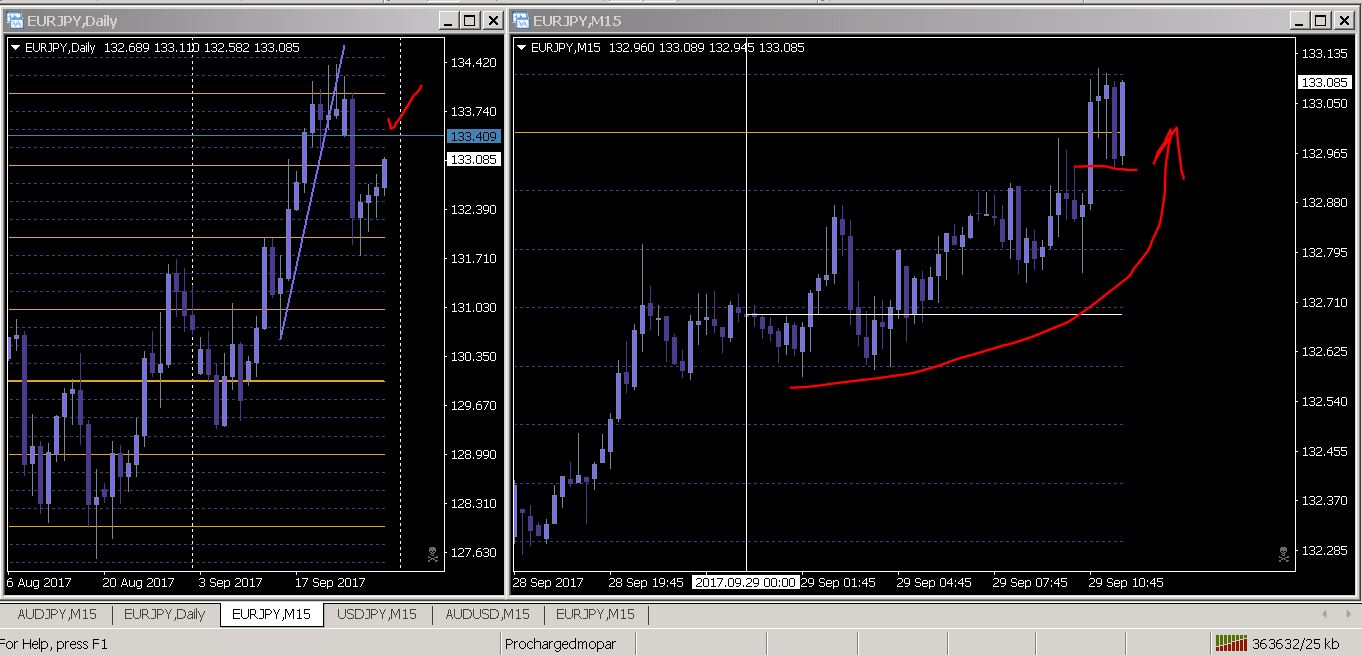Image resolution: width=1362 pixels, height=655 pixels.
Task: Click the 'For Help, press F1' status text
Action: click(53, 644)
